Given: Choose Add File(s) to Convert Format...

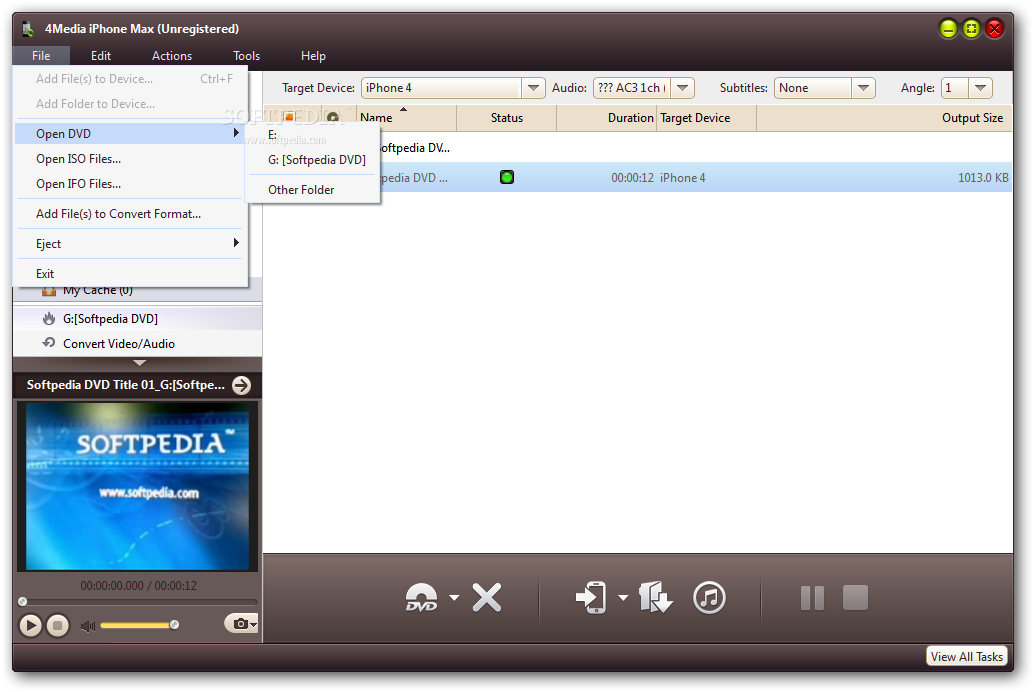Looking at the screenshot, I should point(131,214).
